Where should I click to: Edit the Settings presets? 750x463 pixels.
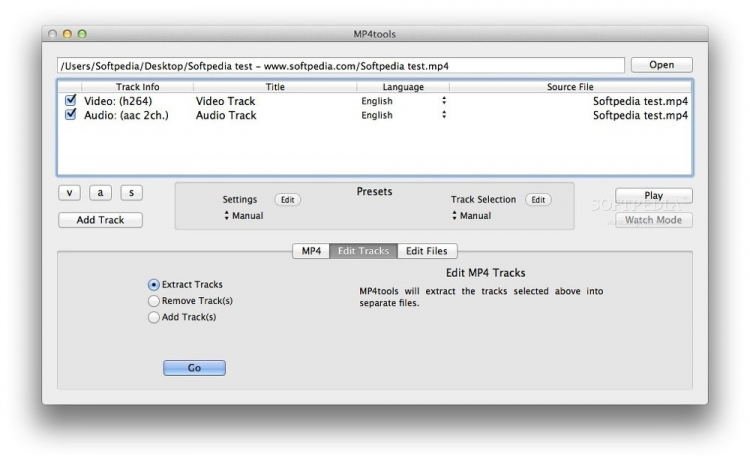pyautogui.click(x=287, y=200)
